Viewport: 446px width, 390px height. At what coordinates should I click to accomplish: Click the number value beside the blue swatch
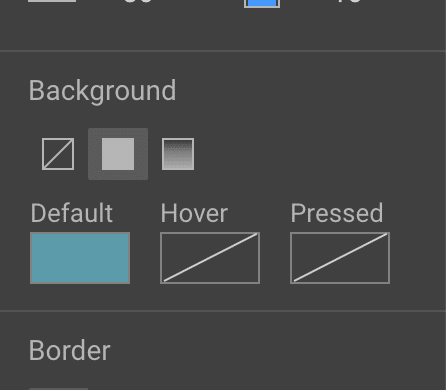(349, 1)
